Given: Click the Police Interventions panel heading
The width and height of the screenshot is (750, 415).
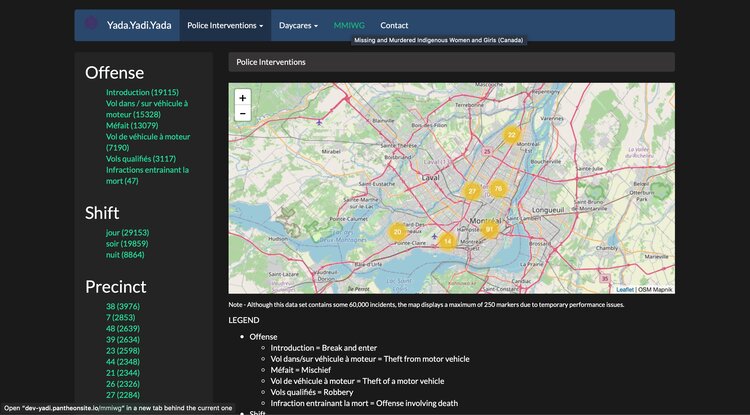Looking at the screenshot, I should pos(452,62).
